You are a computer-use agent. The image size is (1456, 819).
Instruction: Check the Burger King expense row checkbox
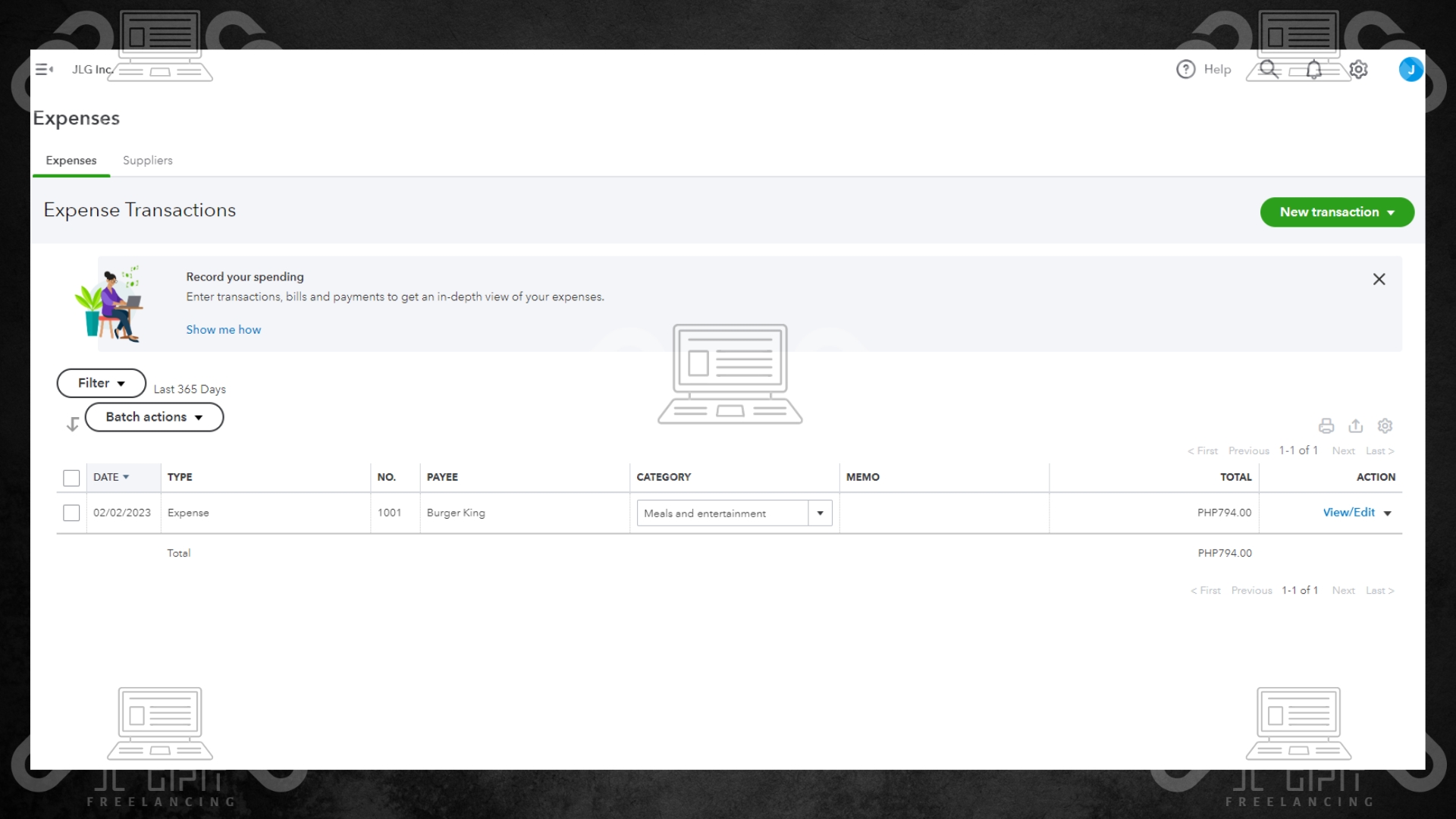pos(71,513)
